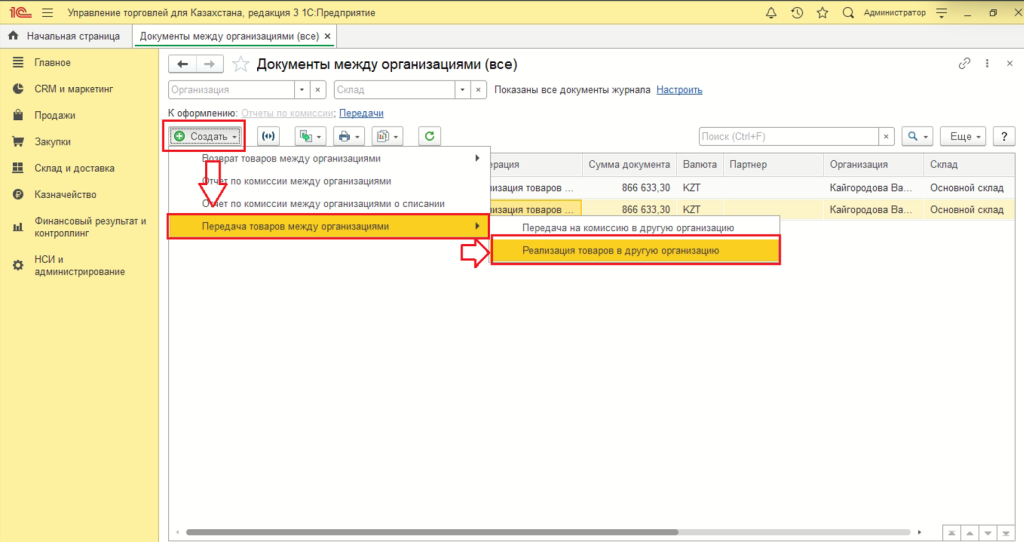The height and width of the screenshot is (542, 1024).
Task: Add this page to favorites star
Action: (x=241, y=64)
